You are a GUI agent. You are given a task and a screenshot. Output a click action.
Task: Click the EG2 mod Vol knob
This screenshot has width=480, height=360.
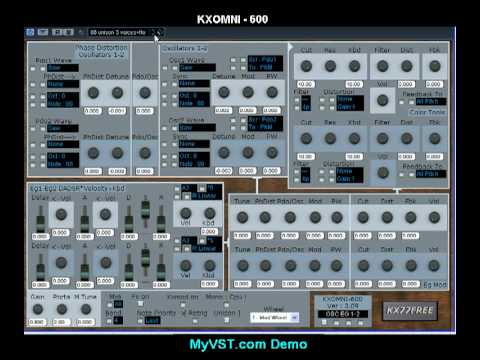434,266
